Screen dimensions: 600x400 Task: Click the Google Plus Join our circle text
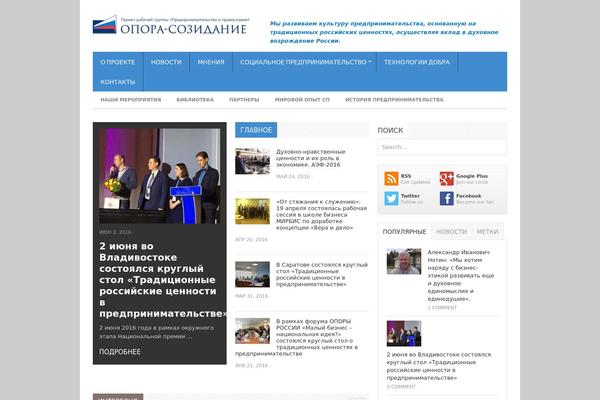472,182
